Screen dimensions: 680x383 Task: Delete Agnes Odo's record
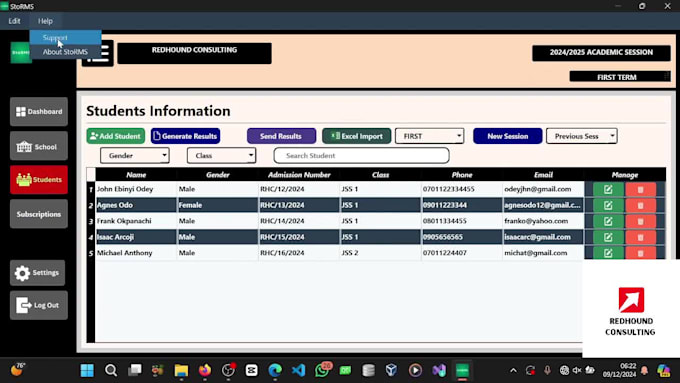point(641,205)
